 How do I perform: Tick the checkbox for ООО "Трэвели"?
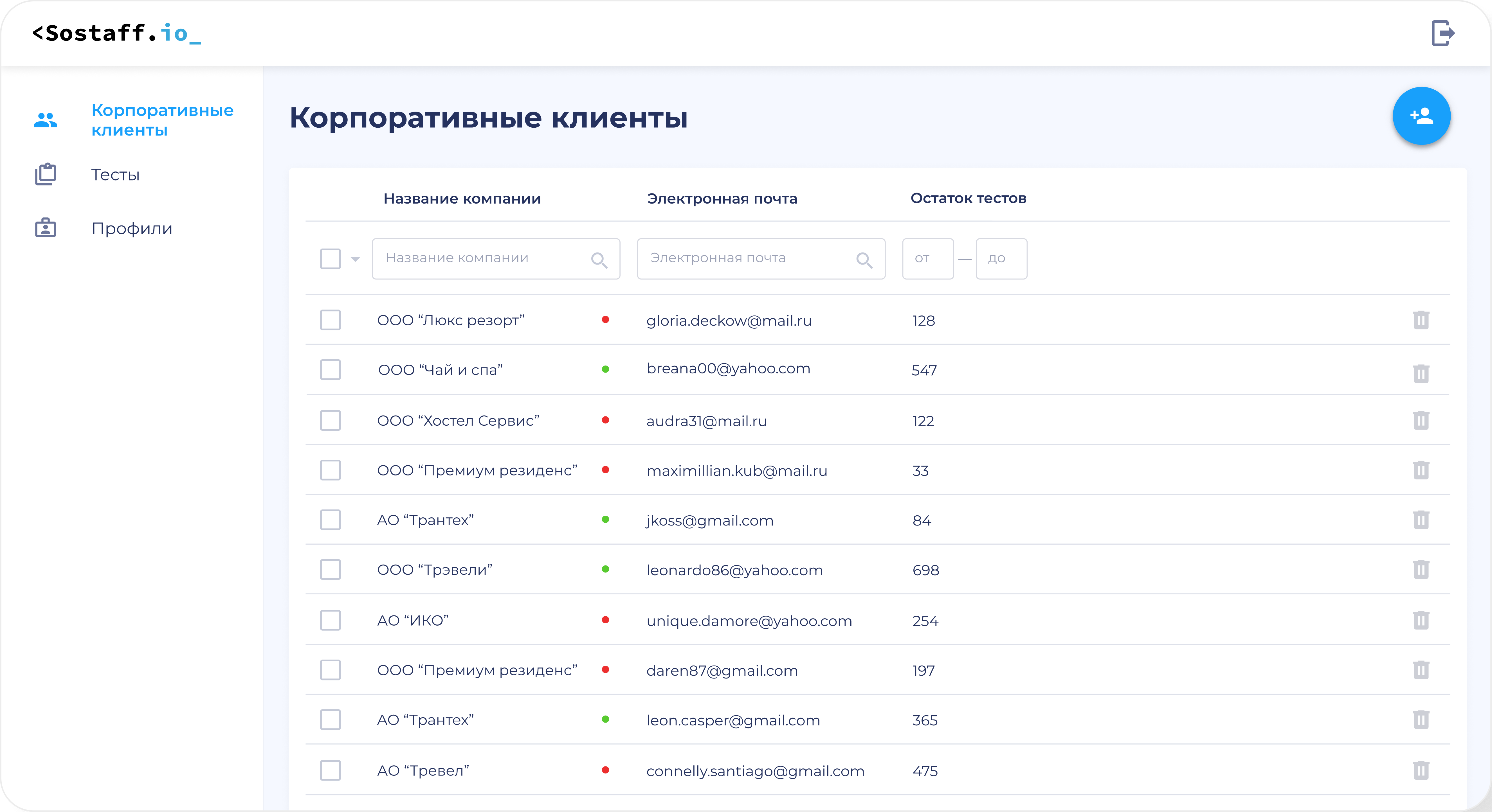tap(330, 570)
